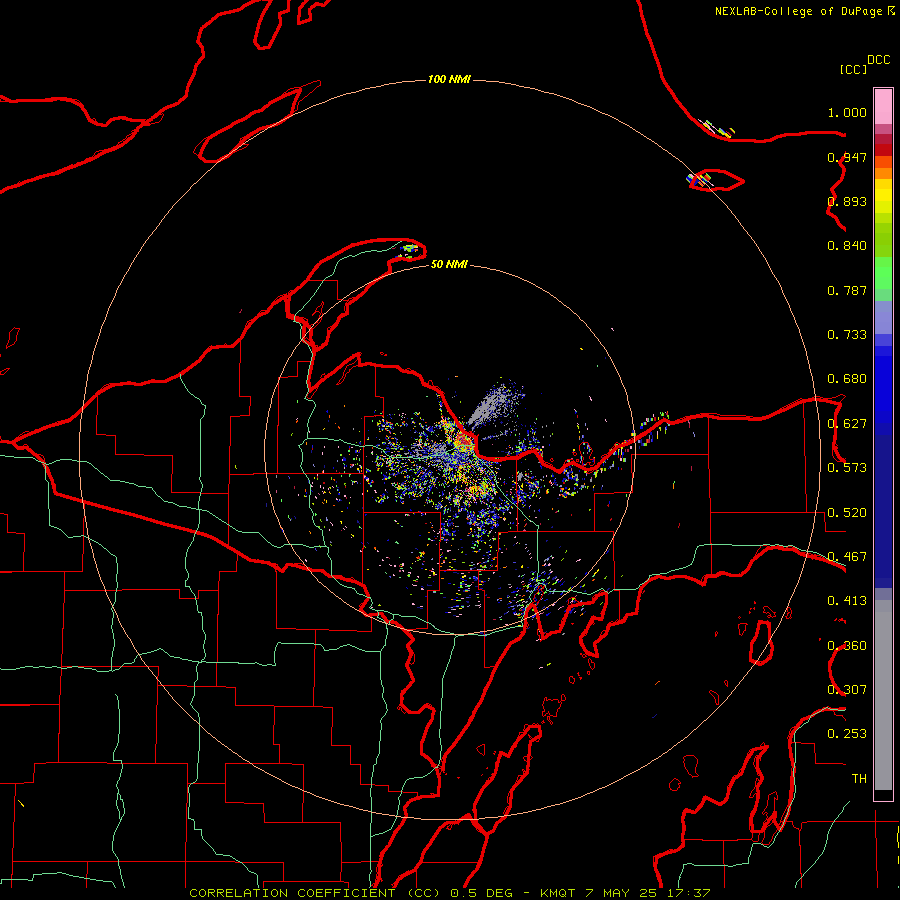The image size is (900, 900).
Task: Click the 0.947 scale value
Action: (847, 157)
